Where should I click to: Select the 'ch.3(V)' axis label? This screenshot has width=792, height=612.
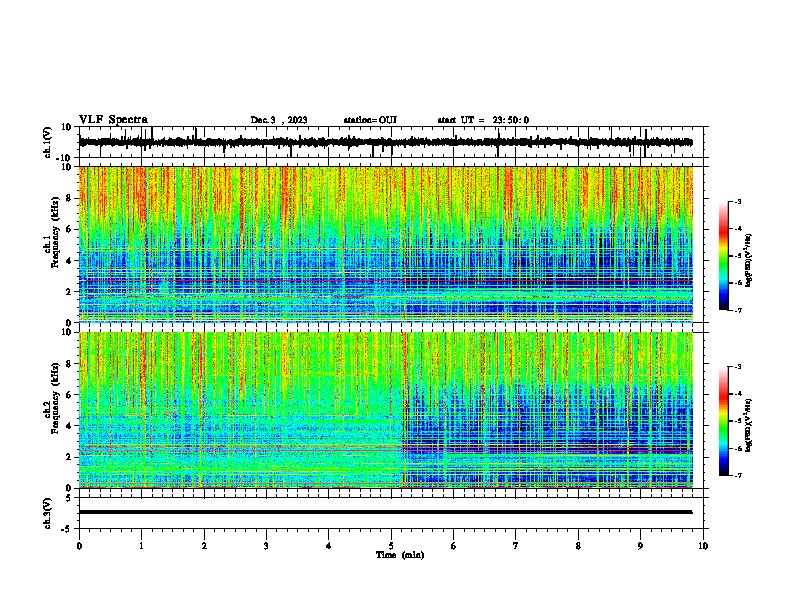point(48,513)
